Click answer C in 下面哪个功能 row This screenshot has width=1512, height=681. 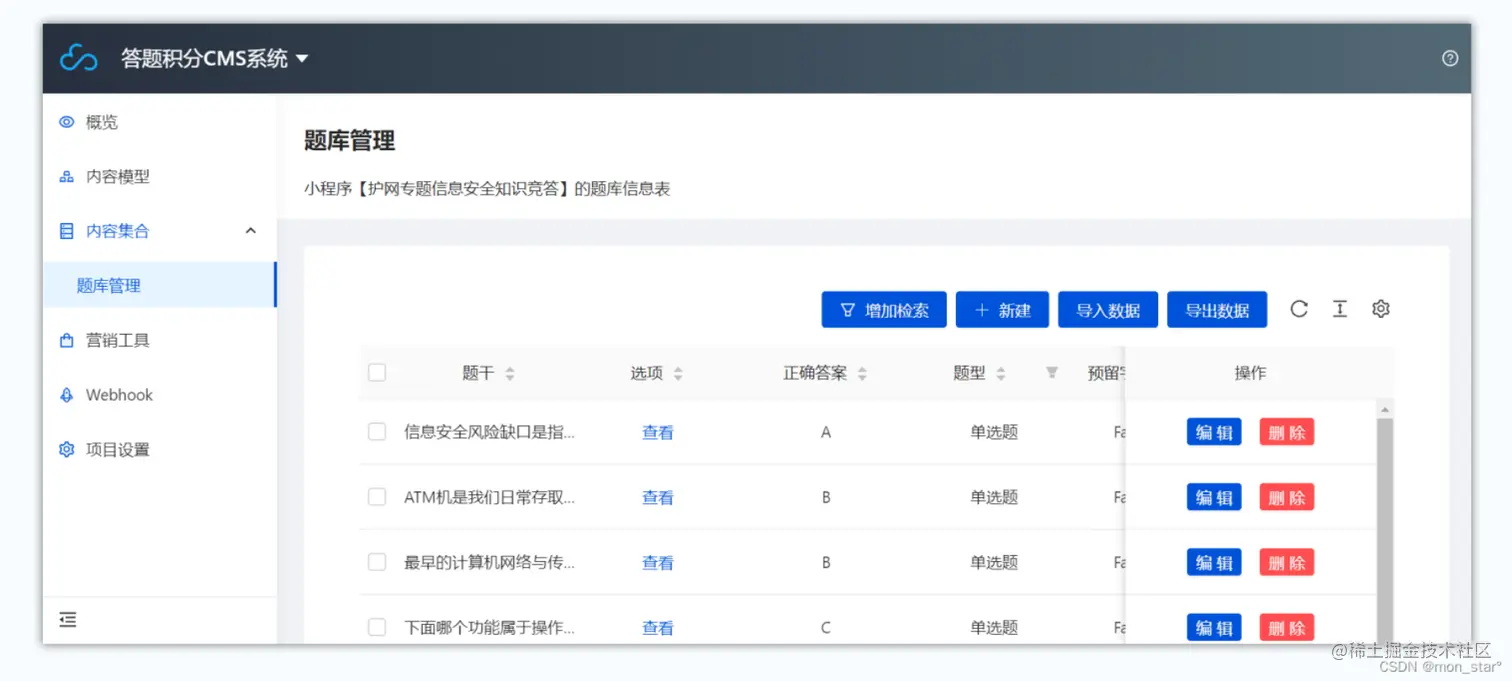(x=826, y=627)
